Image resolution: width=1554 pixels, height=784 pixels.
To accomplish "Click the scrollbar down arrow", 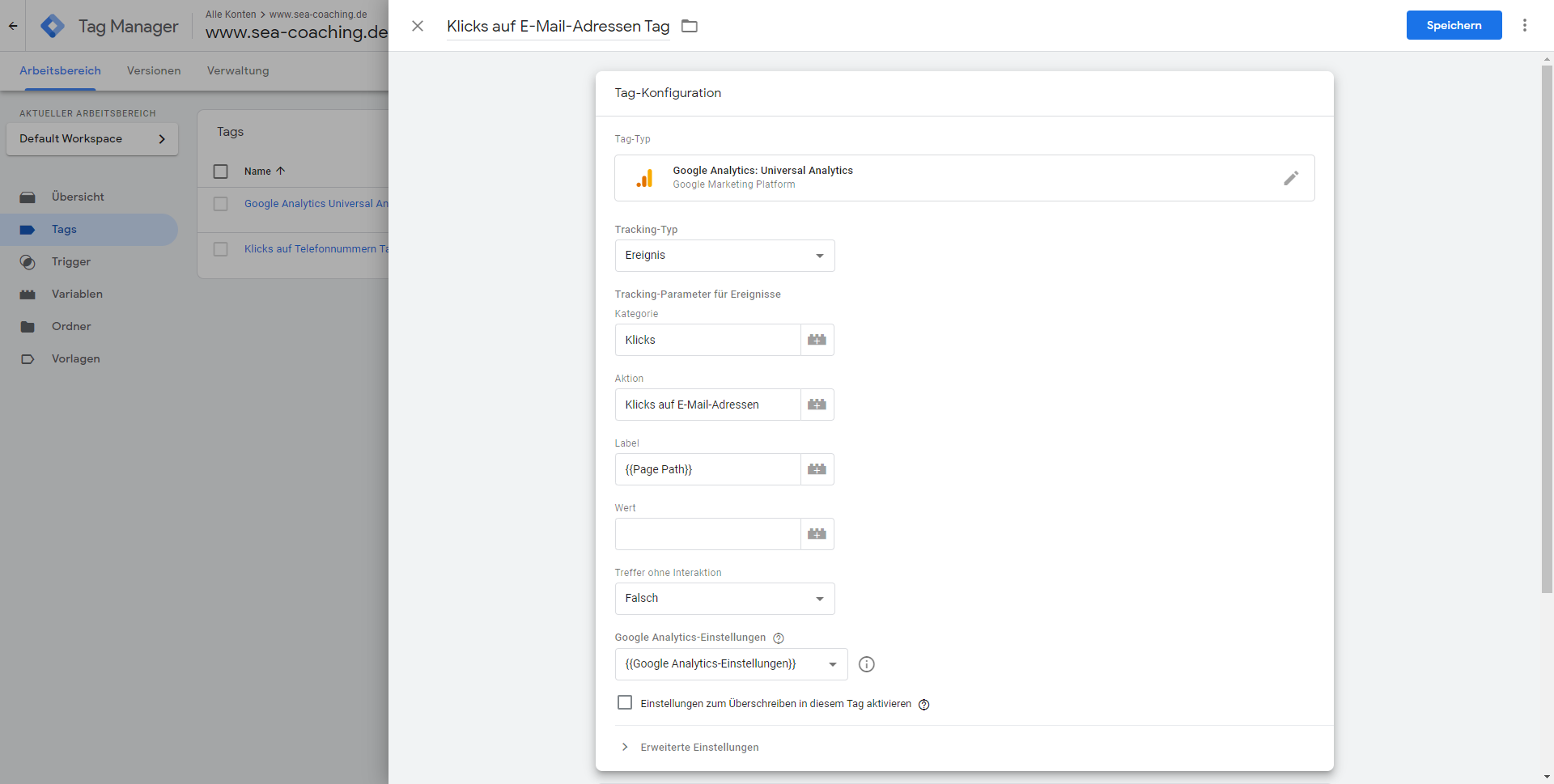I will pos(1547,778).
